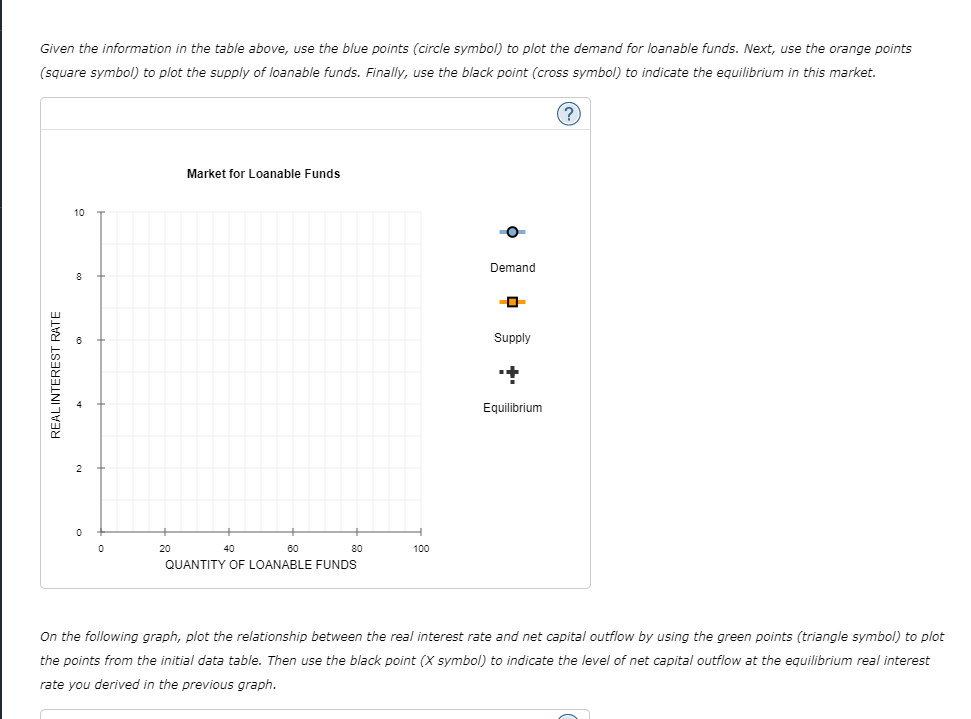The width and height of the screenshot is (971, 719).
Task: Click the cross symbol above Equilibrium
Action: [512, 372]
